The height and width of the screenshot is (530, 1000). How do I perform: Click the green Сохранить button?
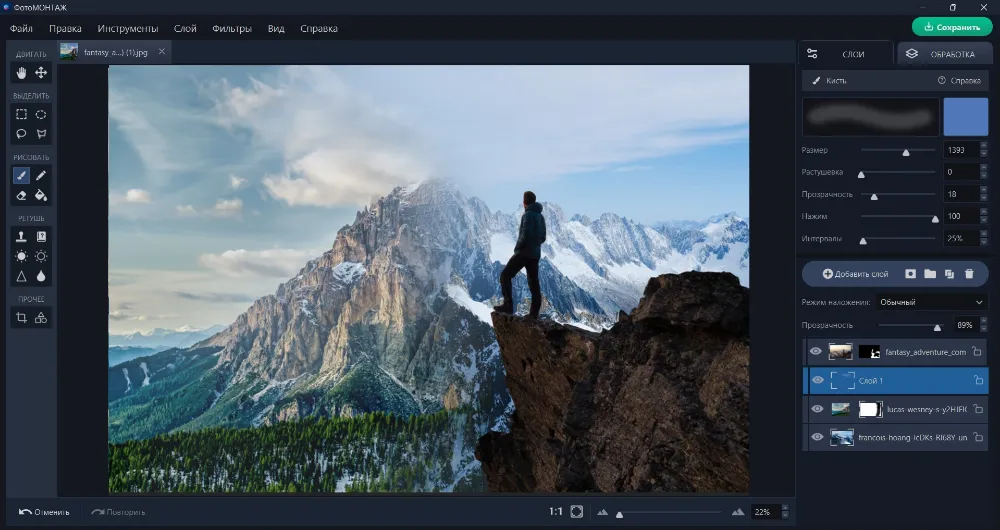point(952,27)
